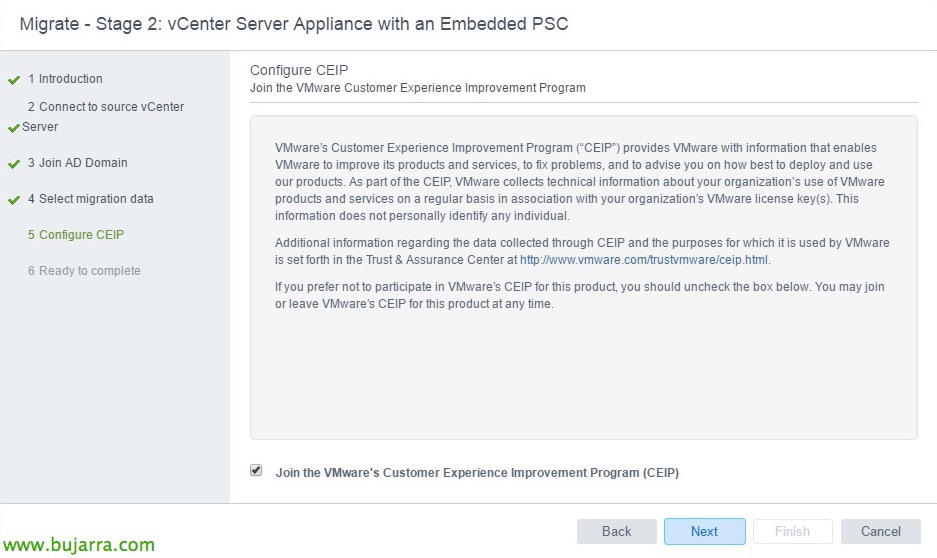
Task: Cancel the migration wizard
Action: (880, 531)
